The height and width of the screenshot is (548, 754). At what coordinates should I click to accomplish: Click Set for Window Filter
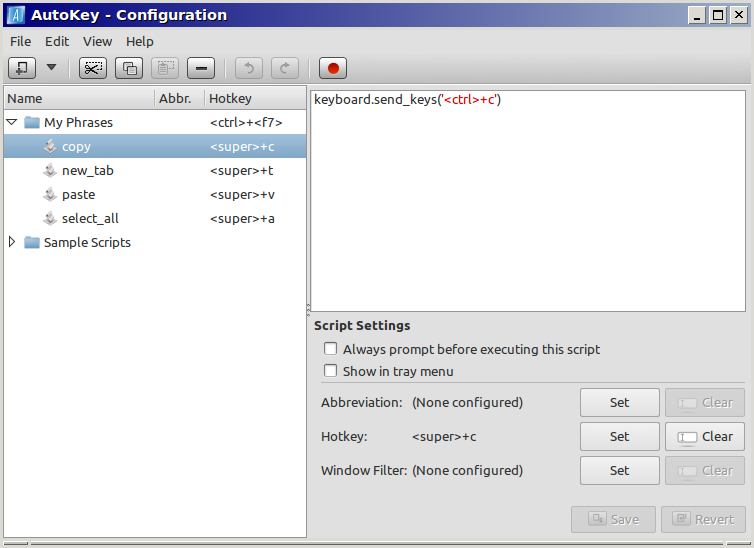click(x=619, y=471)
